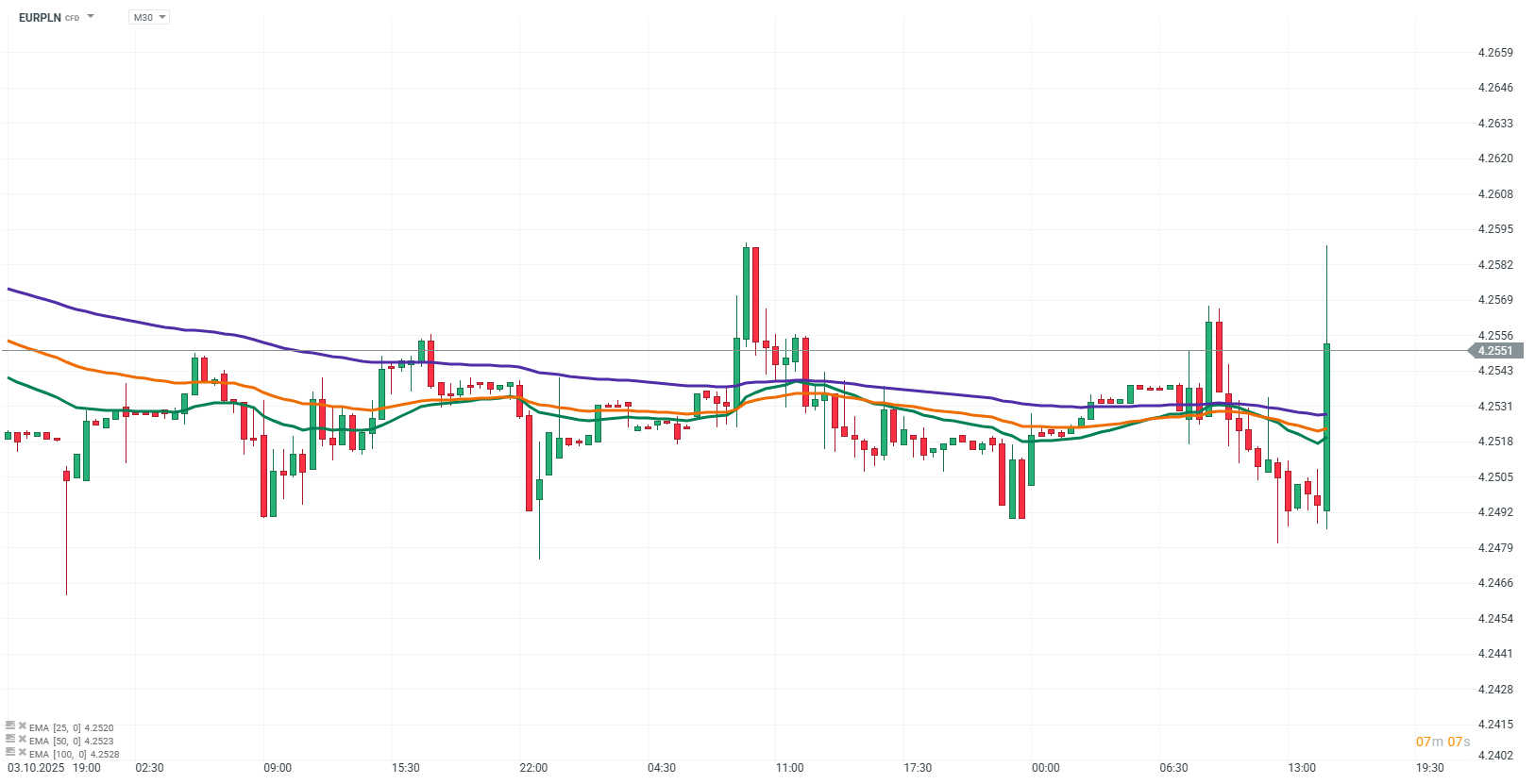Click the 13:00 time axis label
The image size is (1535, 784).
click(1302, 768)
